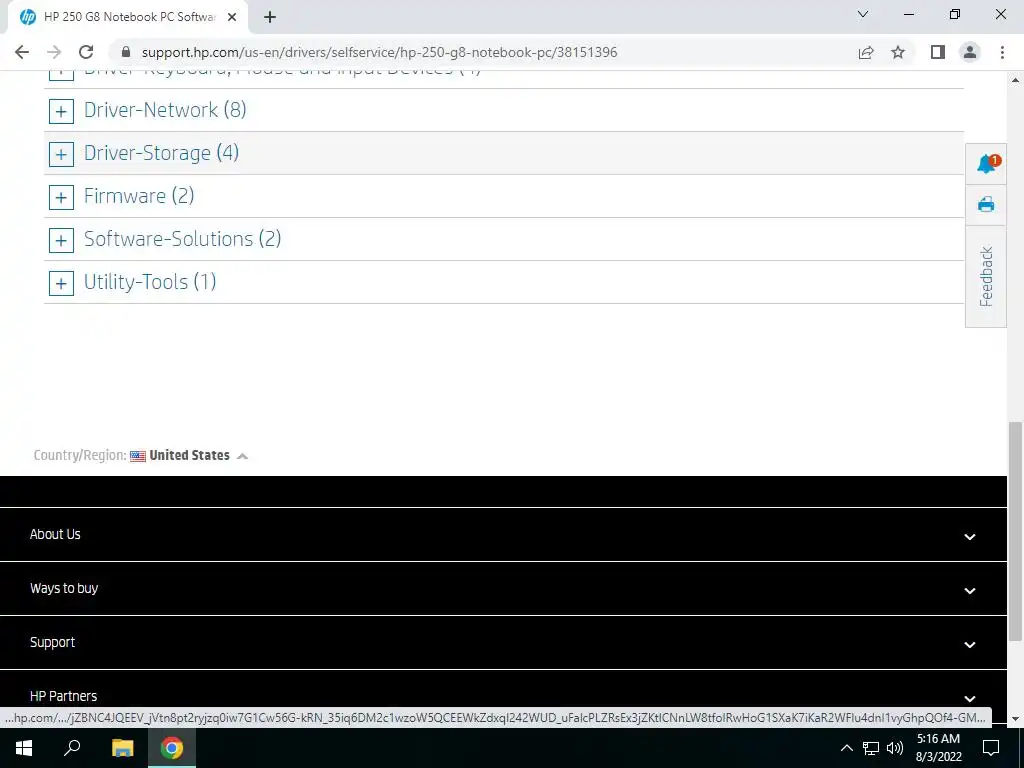
Task: Reload the page with the refresh icon
Action: tap(86, 52)
